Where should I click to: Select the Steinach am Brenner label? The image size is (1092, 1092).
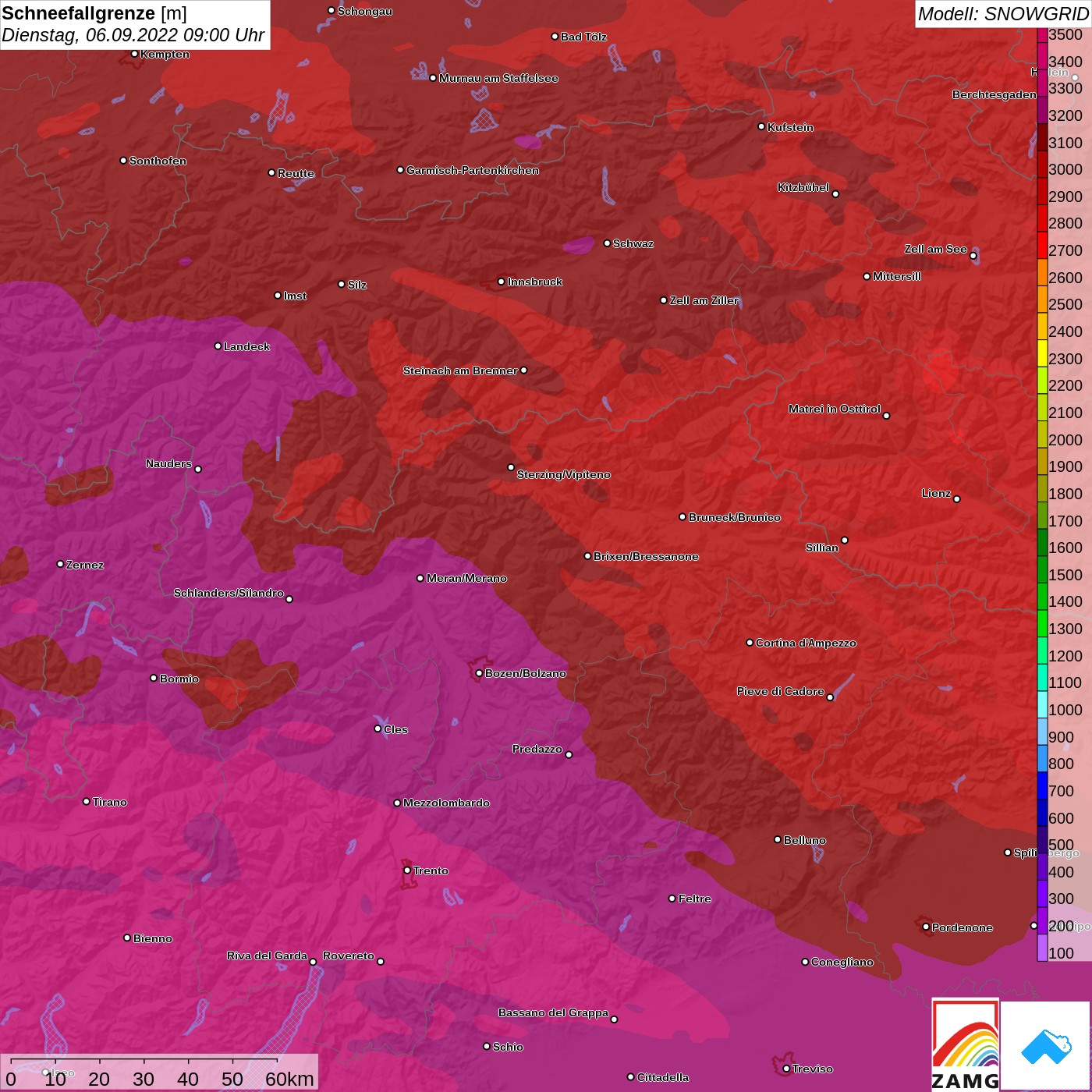click(460, 370)
